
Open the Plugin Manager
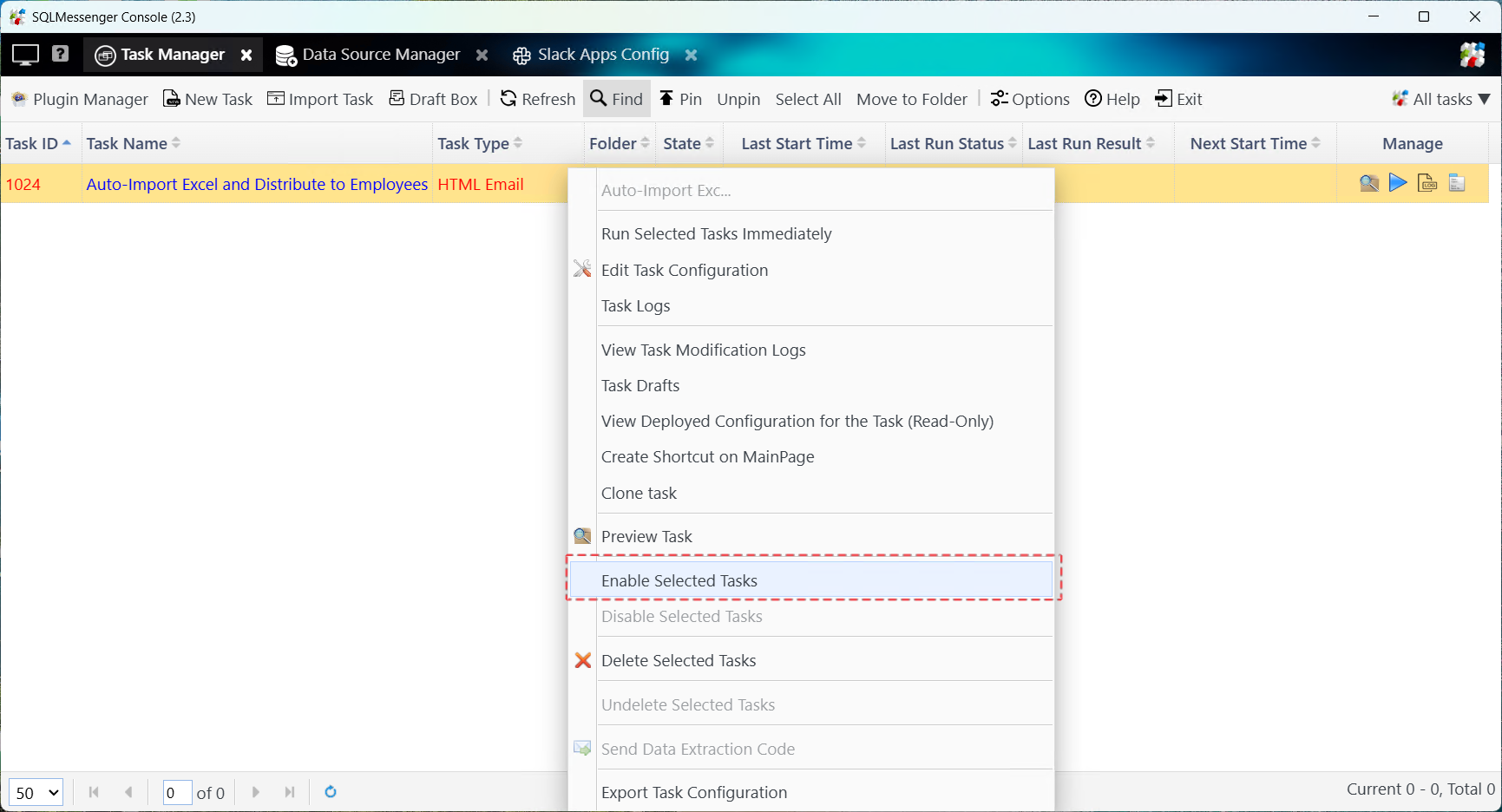click(x=80, y=99)
